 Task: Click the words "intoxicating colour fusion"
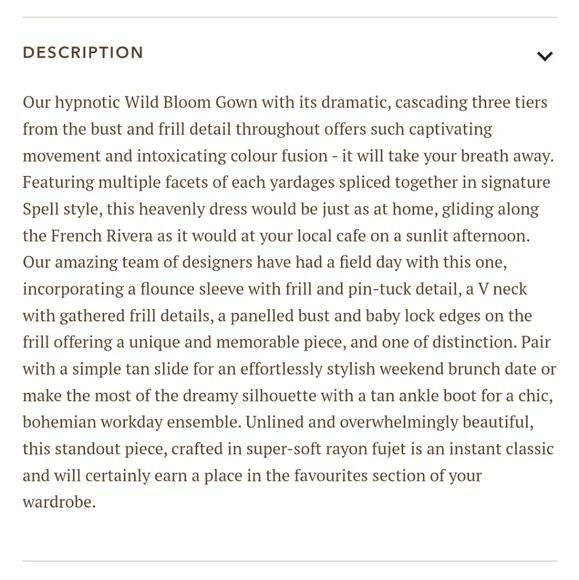tap(232, 156)
